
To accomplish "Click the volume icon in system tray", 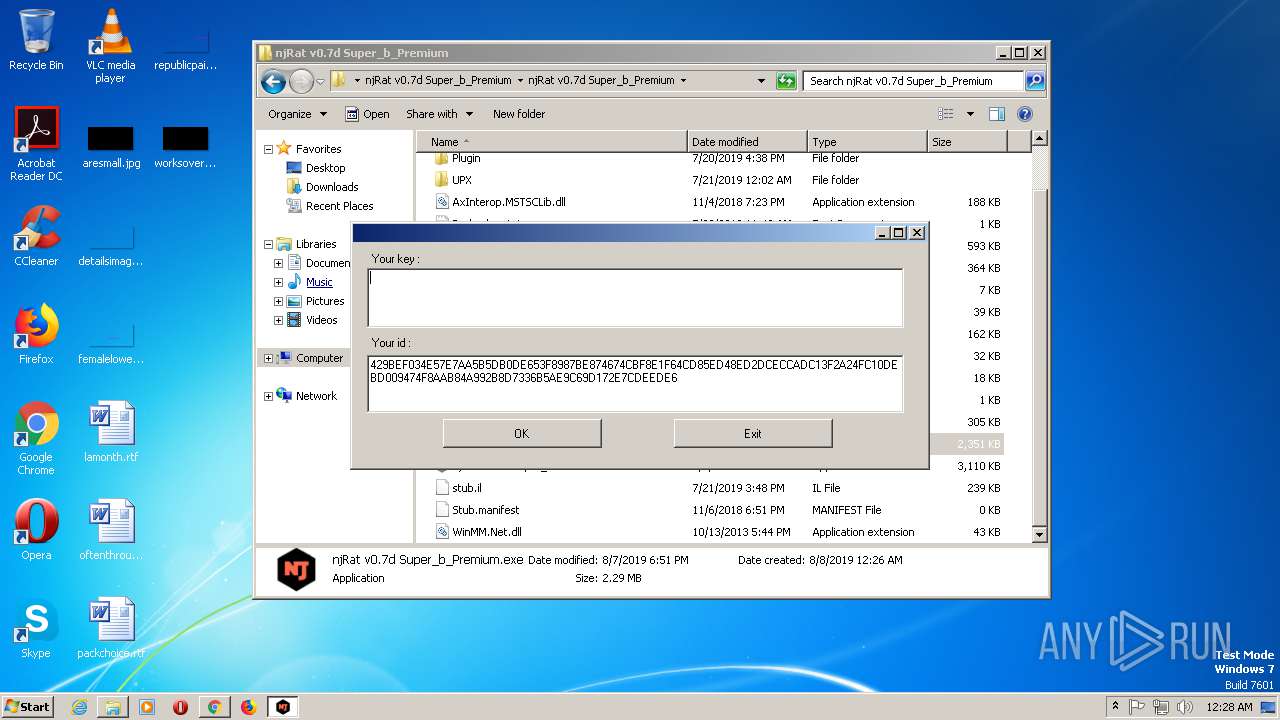I will [1186, 706].
